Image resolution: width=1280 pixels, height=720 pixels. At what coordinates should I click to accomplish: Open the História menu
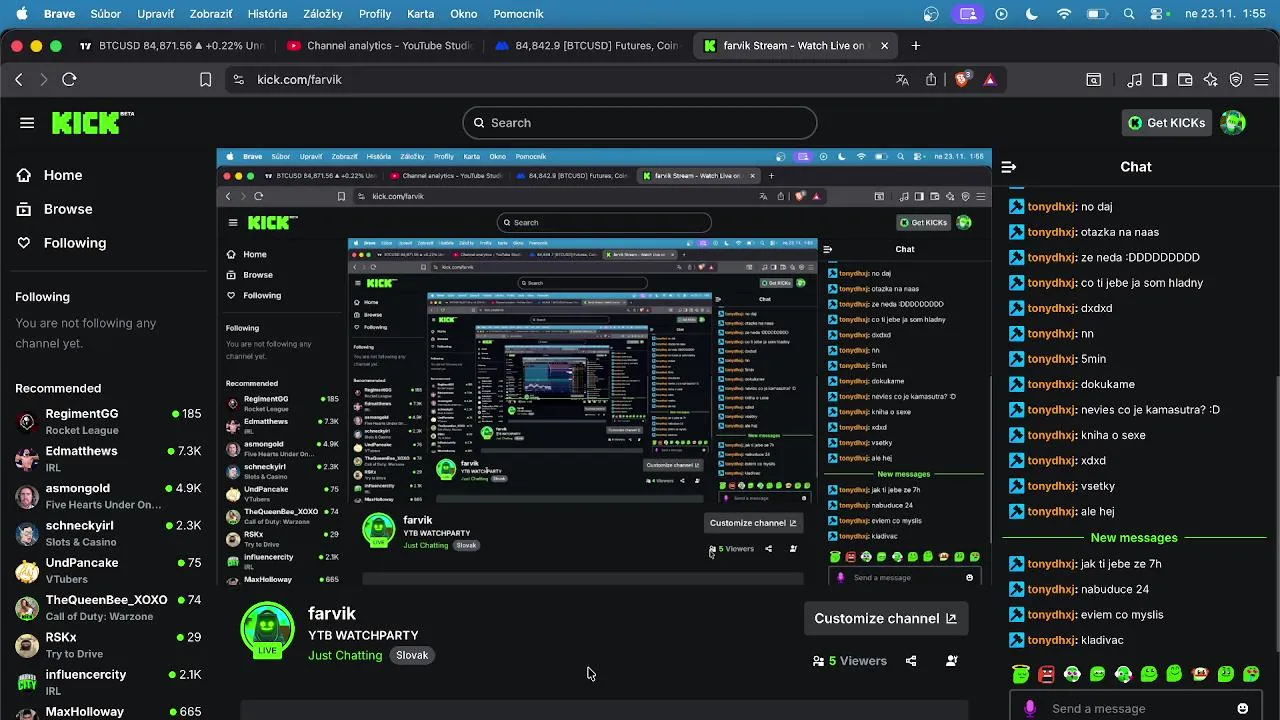267,14
